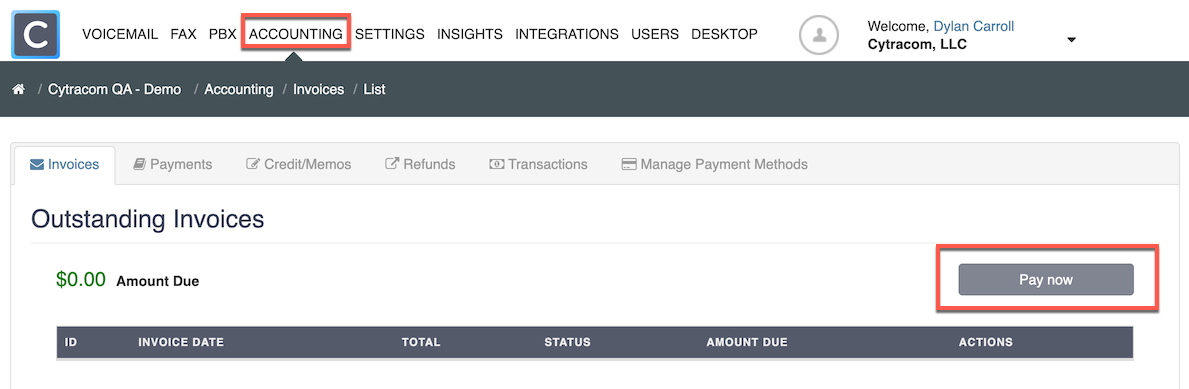
Task: Click Cytracom QA - Demo breadcrumb link
Action: click(x=115, y=89)
